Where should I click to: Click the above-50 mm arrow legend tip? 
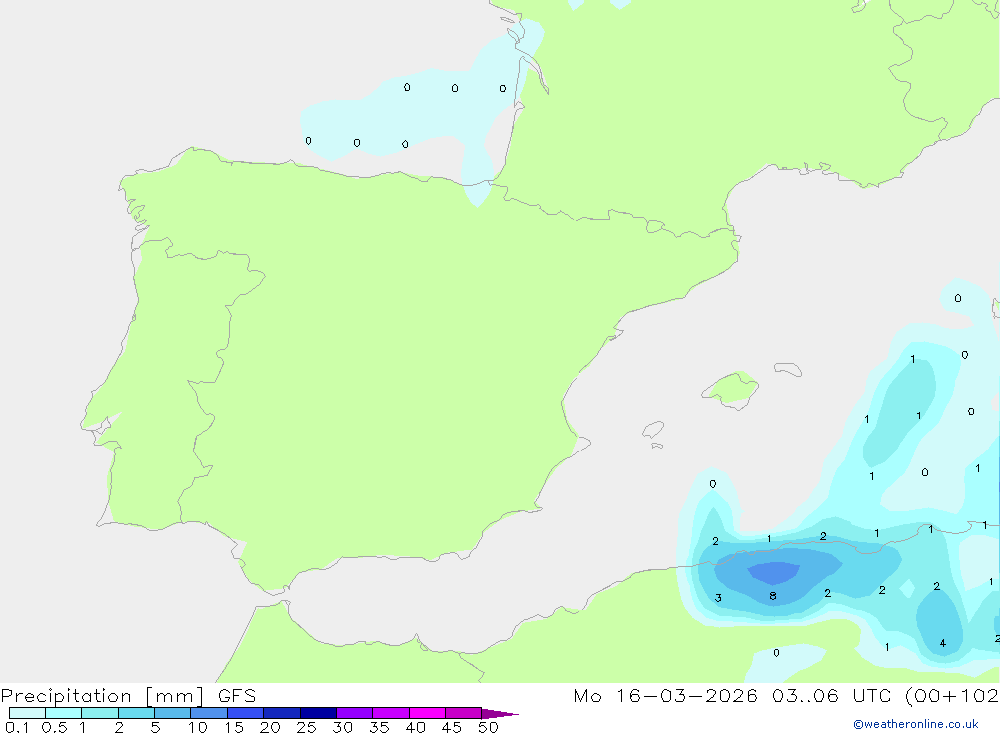499,714
